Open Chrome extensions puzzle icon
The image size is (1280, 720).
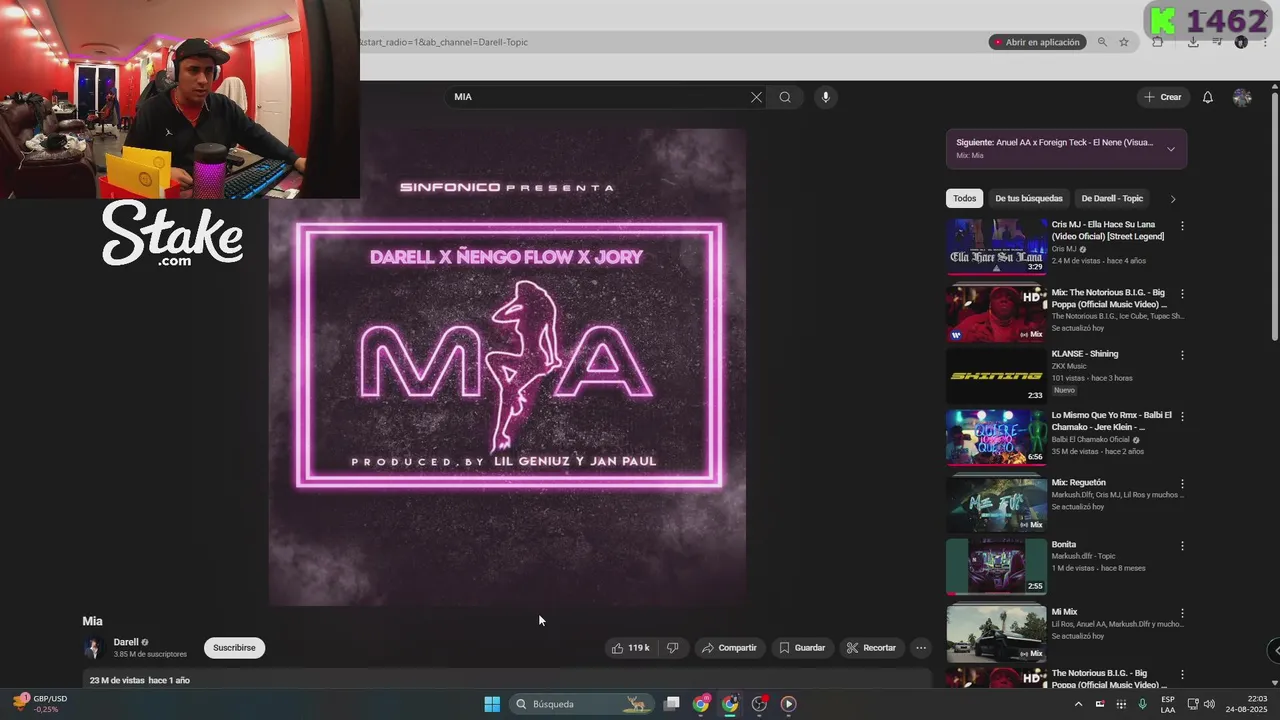pyautogui.click(x=1157, y=42)
